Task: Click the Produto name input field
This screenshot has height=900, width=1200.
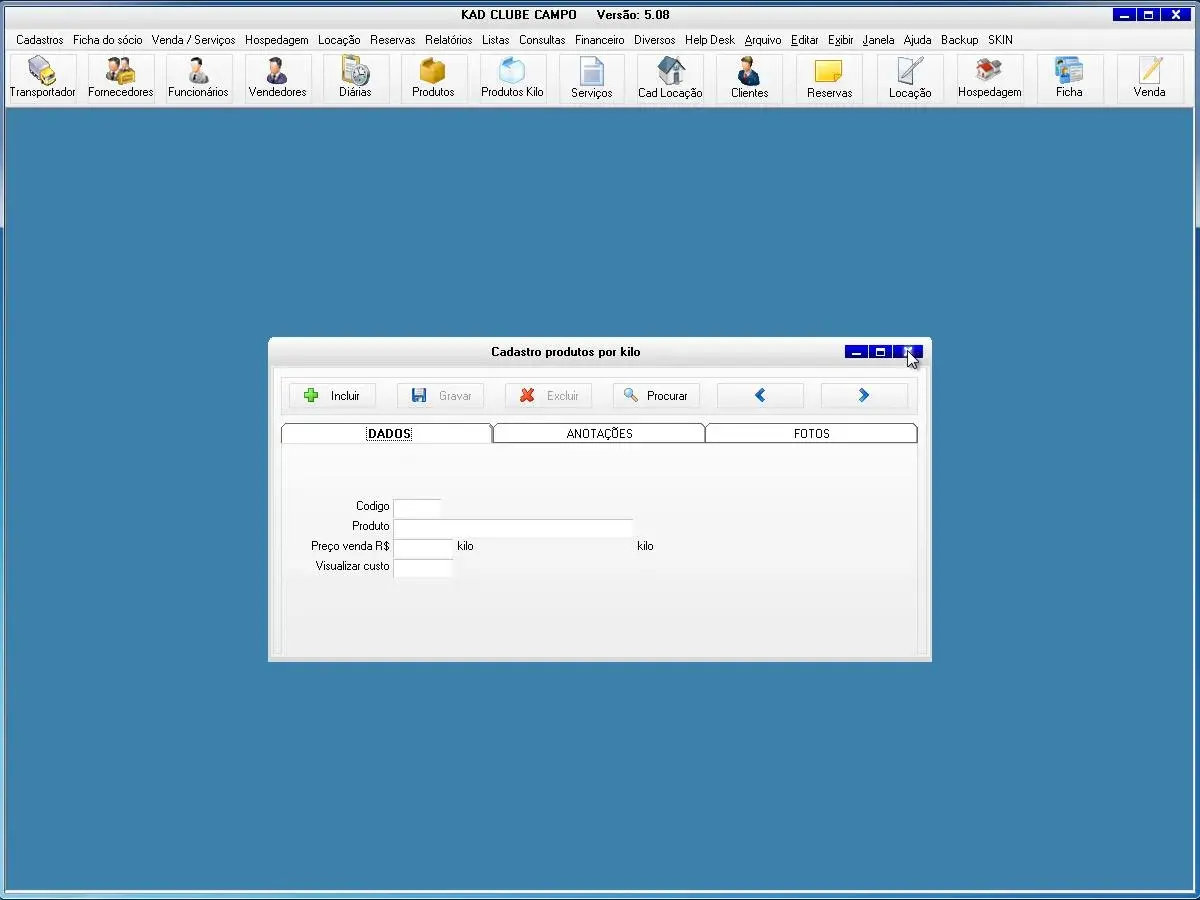Action: click(x=513, y=527)
